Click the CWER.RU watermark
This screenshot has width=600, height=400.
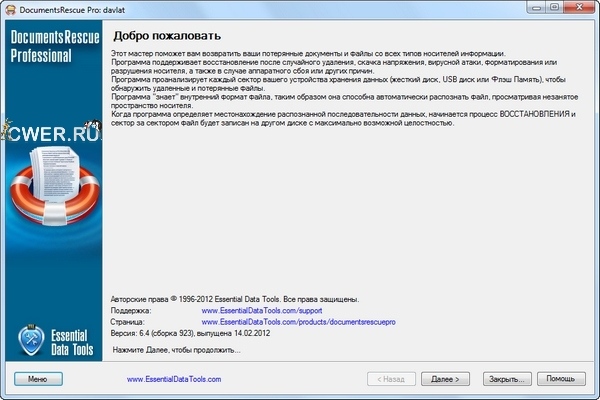(x=50, y=103)
